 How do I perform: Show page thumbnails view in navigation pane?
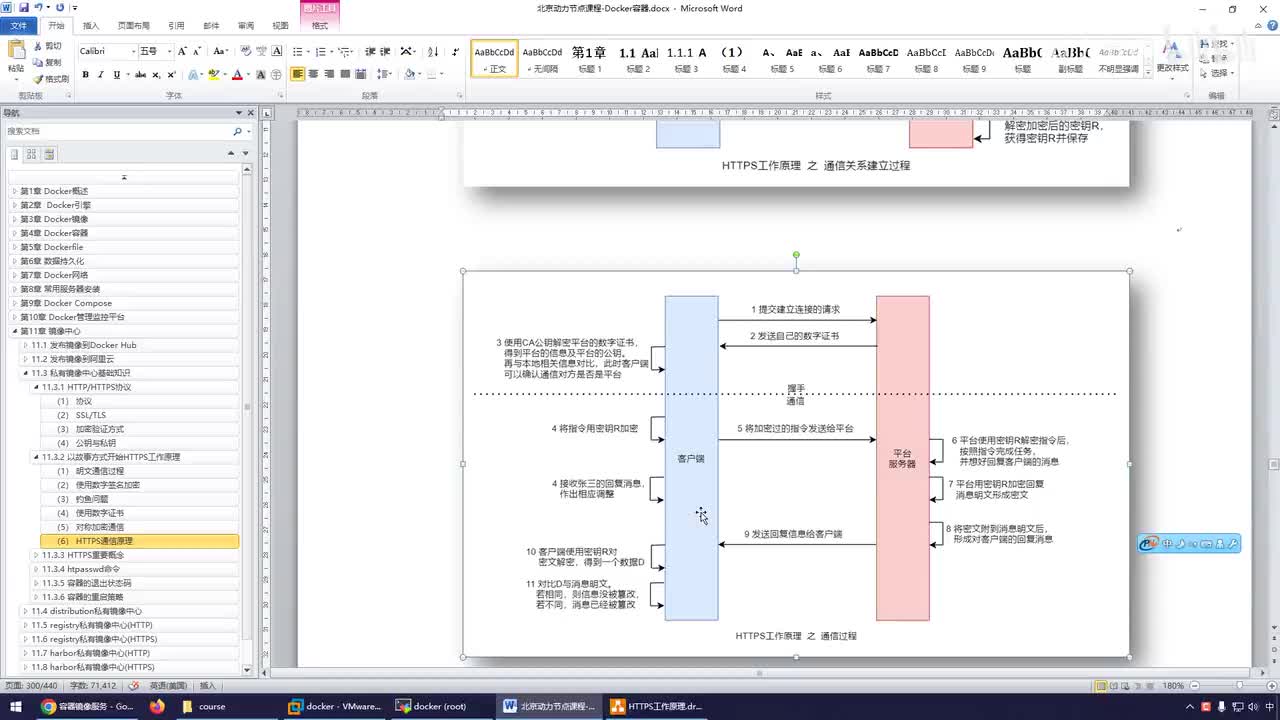tap(31, 154)
